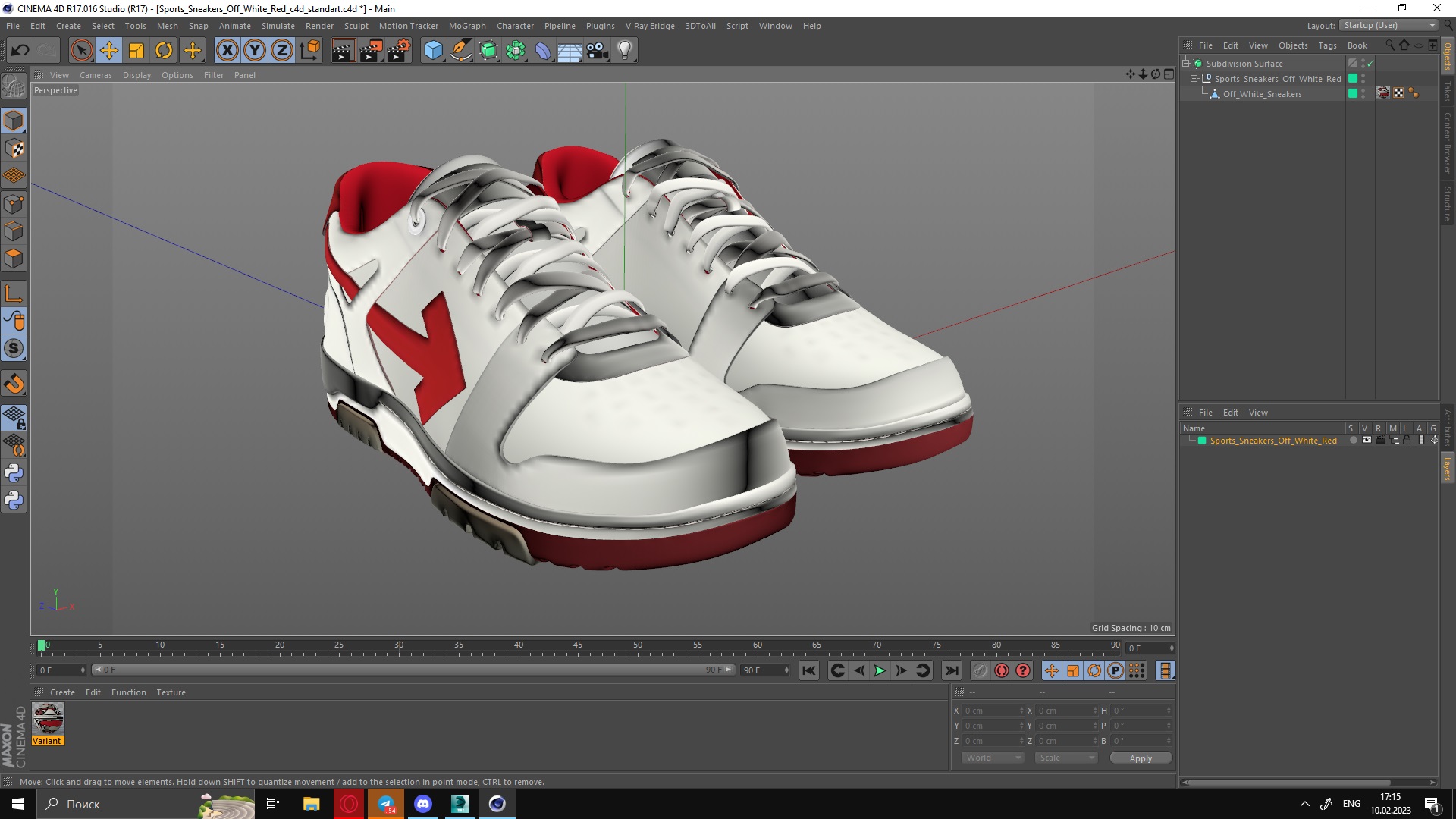
Task: Open Windows Start menu
Action: pos(18,804)
